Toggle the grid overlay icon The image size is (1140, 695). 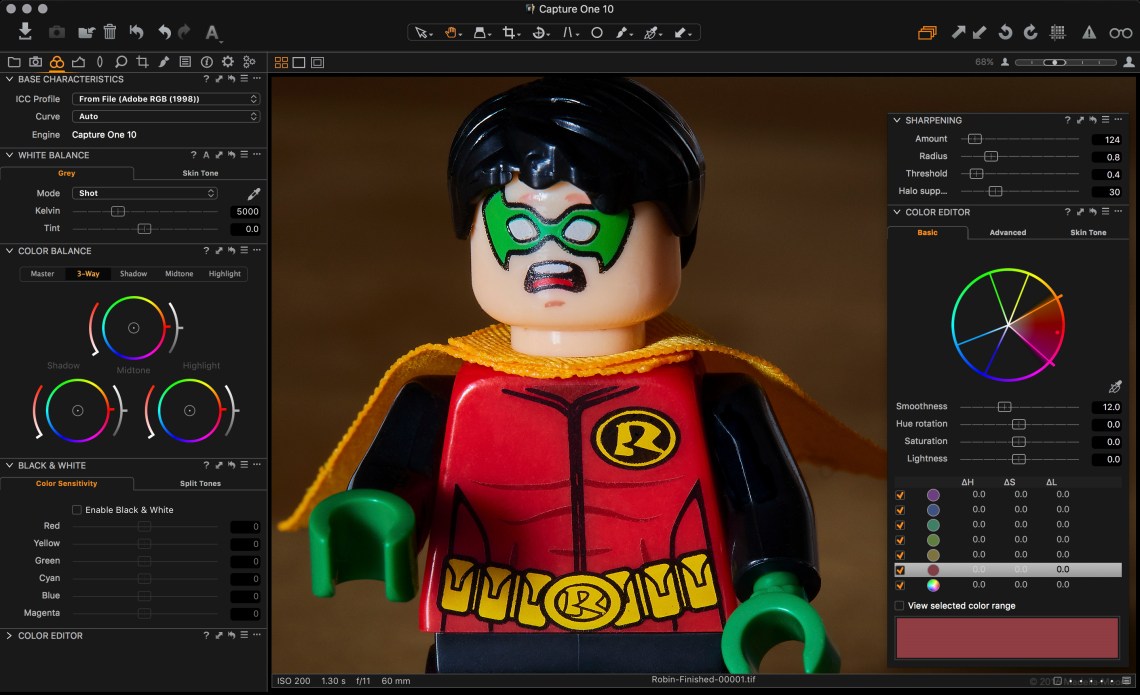click(1058, 32)
